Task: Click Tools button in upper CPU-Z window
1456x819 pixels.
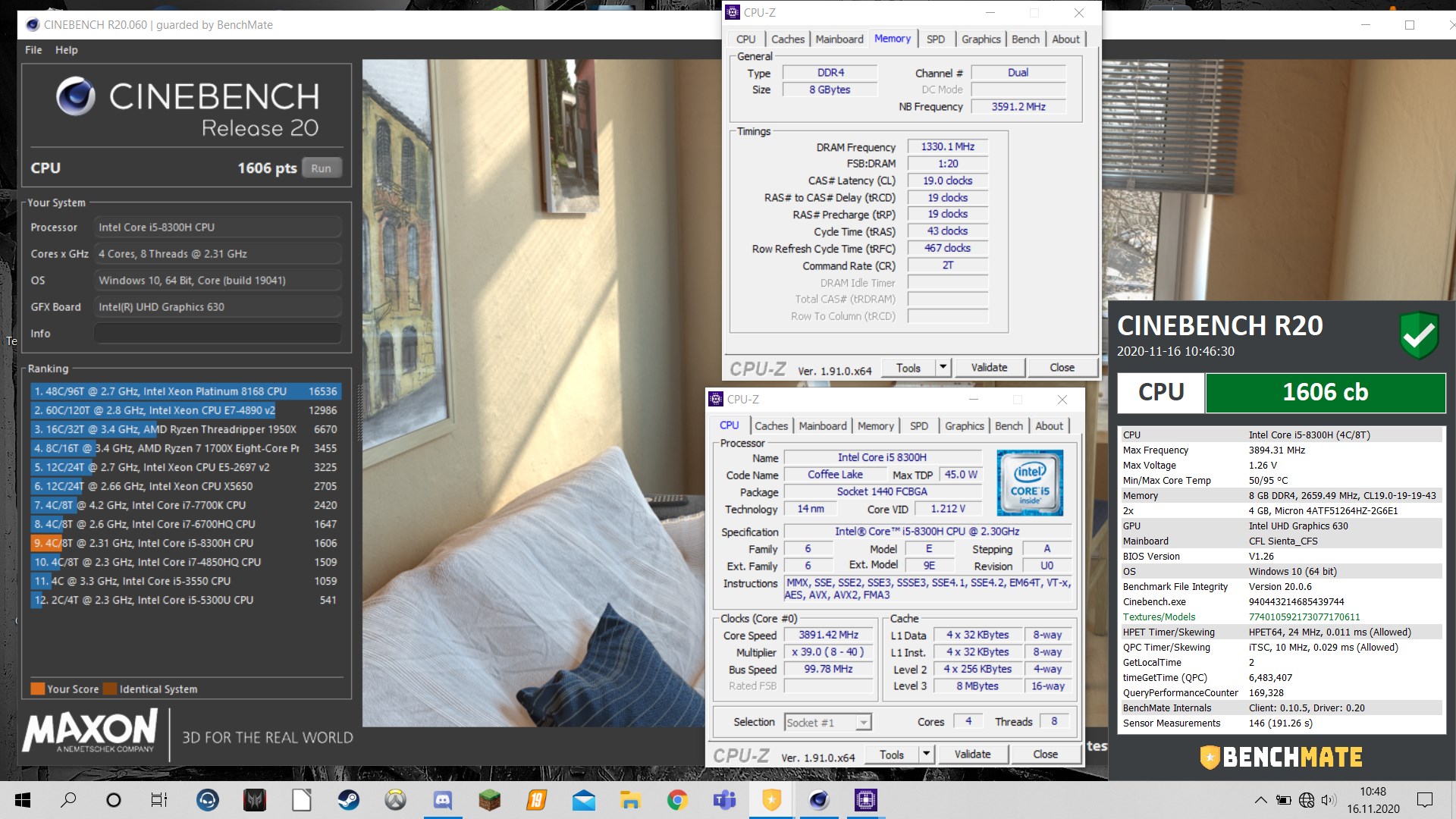Action: click(x=908, y=368)
